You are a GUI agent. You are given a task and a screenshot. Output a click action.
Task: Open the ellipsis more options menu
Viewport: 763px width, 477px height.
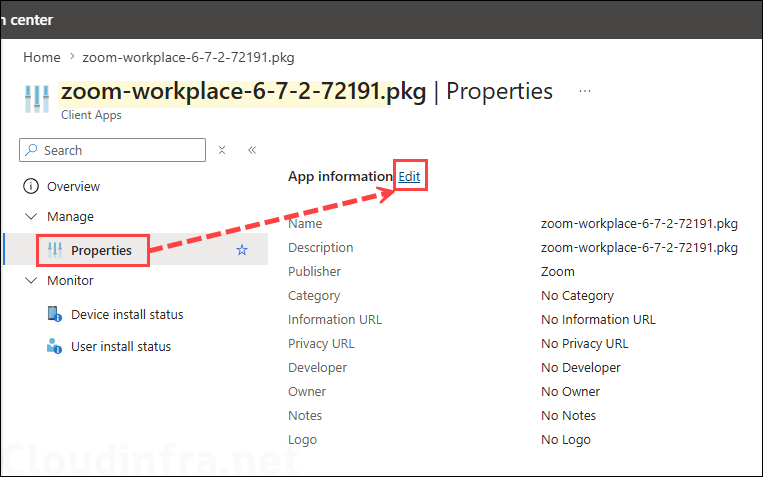pos(585,91)
